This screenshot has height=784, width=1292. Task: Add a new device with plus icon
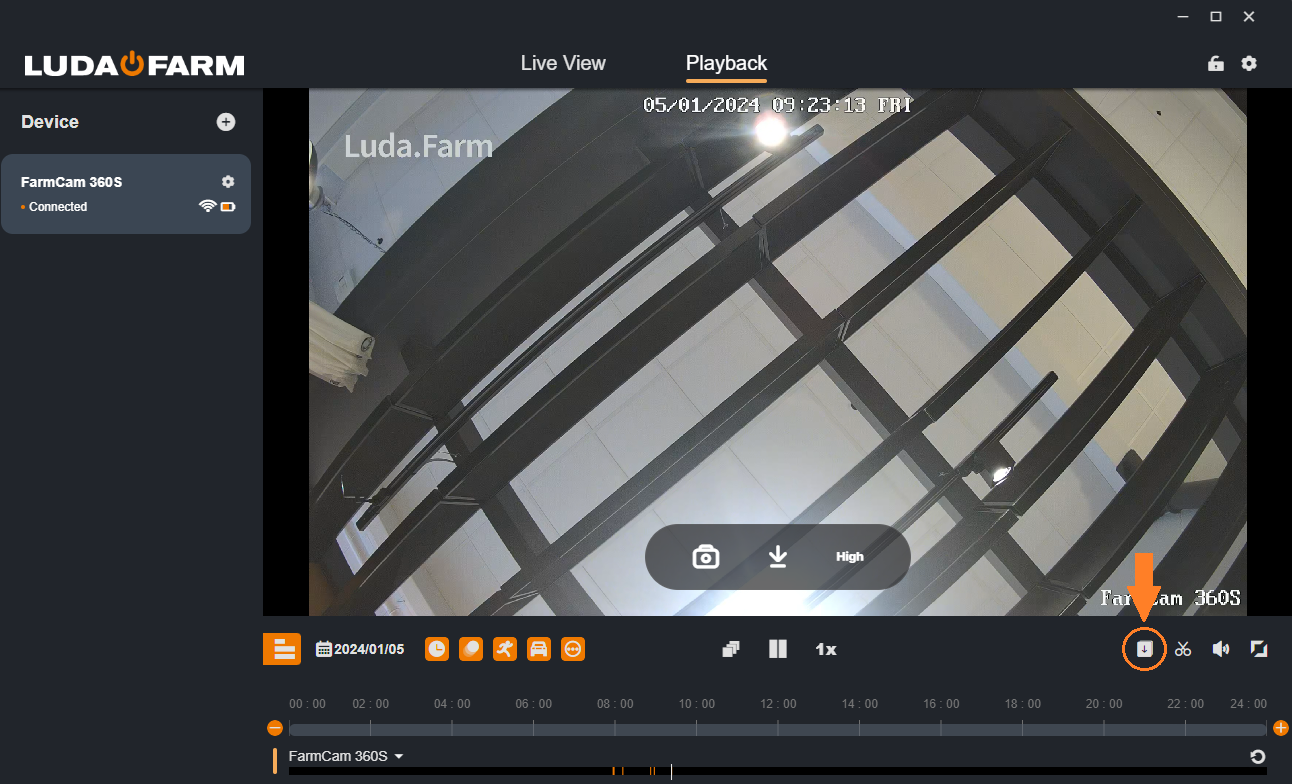[226, 122]
